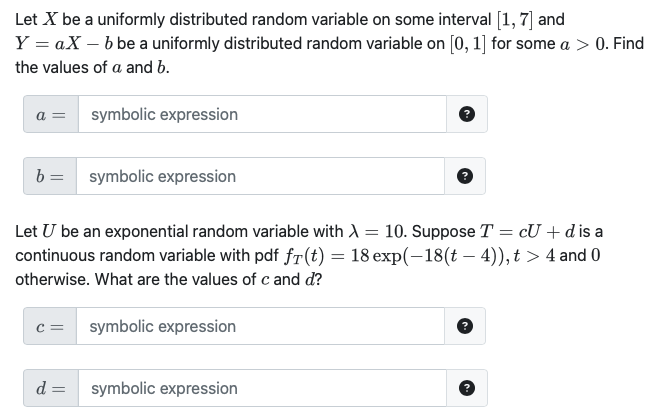Screen dimensions: 658x420
Task: Click the pdf formula 18 exp(−18(t − 4))
Action: [x=430, y=256]
